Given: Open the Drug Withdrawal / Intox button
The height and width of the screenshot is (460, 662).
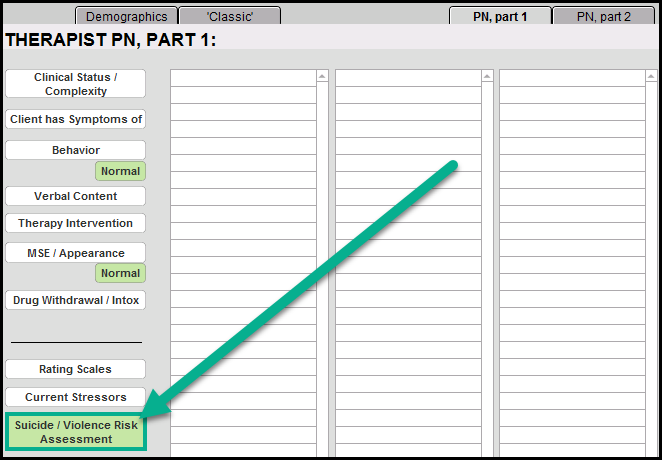Looking at the screenshot, I should tap(76, 300).
